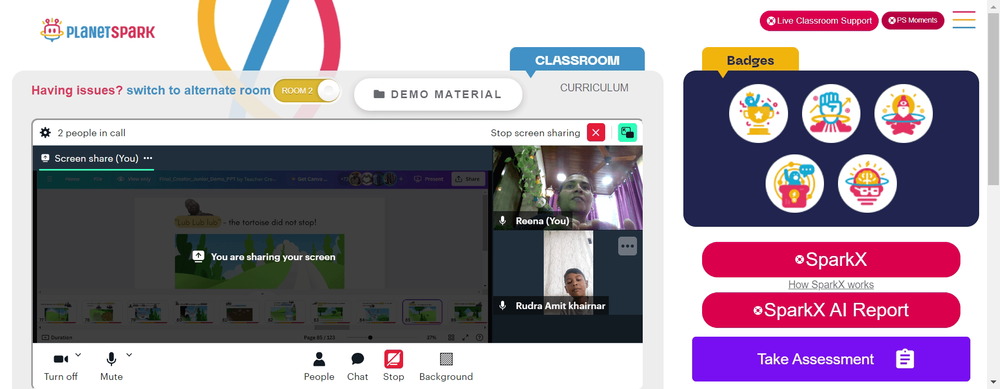Open the Chat panel
The image size is (1000, 389).
[x=357, y=367]
